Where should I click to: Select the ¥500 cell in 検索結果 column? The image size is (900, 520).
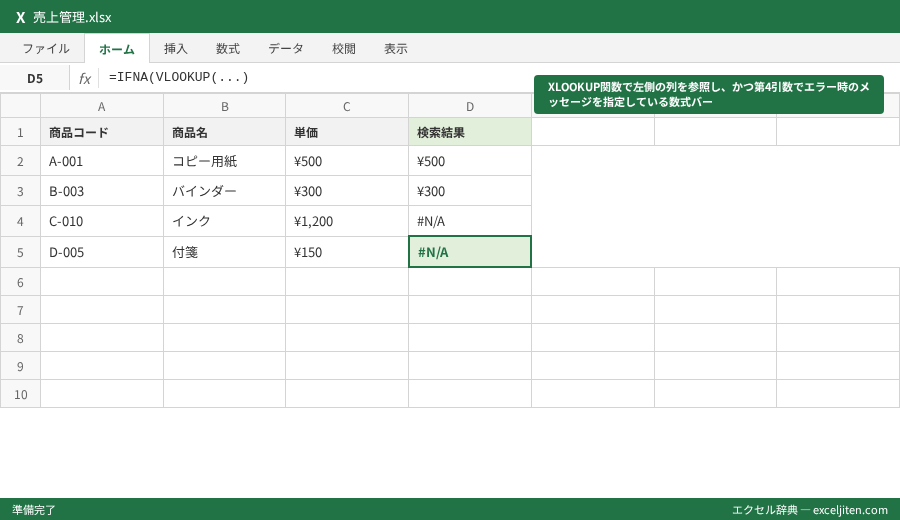tap(470, 161)
